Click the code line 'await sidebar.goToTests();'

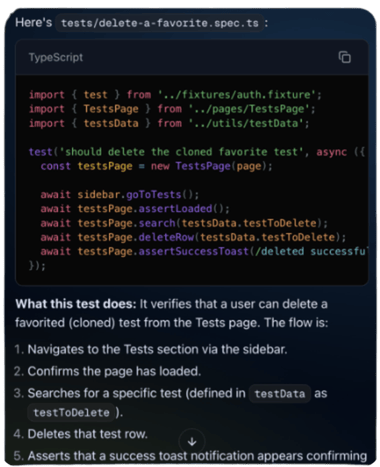point(120,195)
